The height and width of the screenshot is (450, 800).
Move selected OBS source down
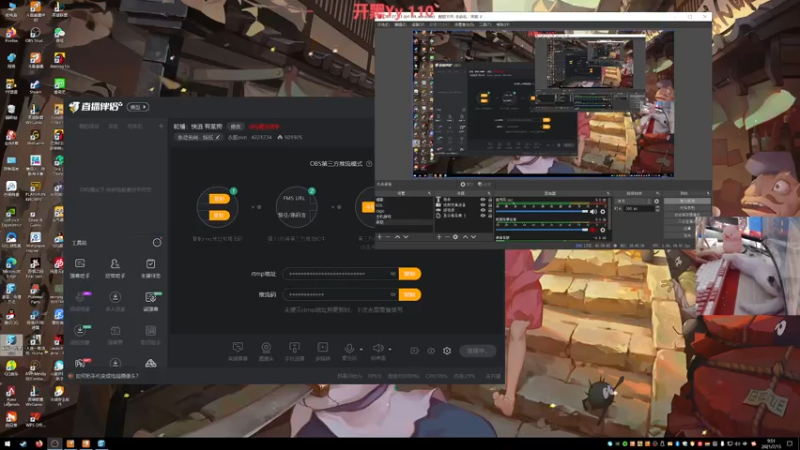(473, 237)
